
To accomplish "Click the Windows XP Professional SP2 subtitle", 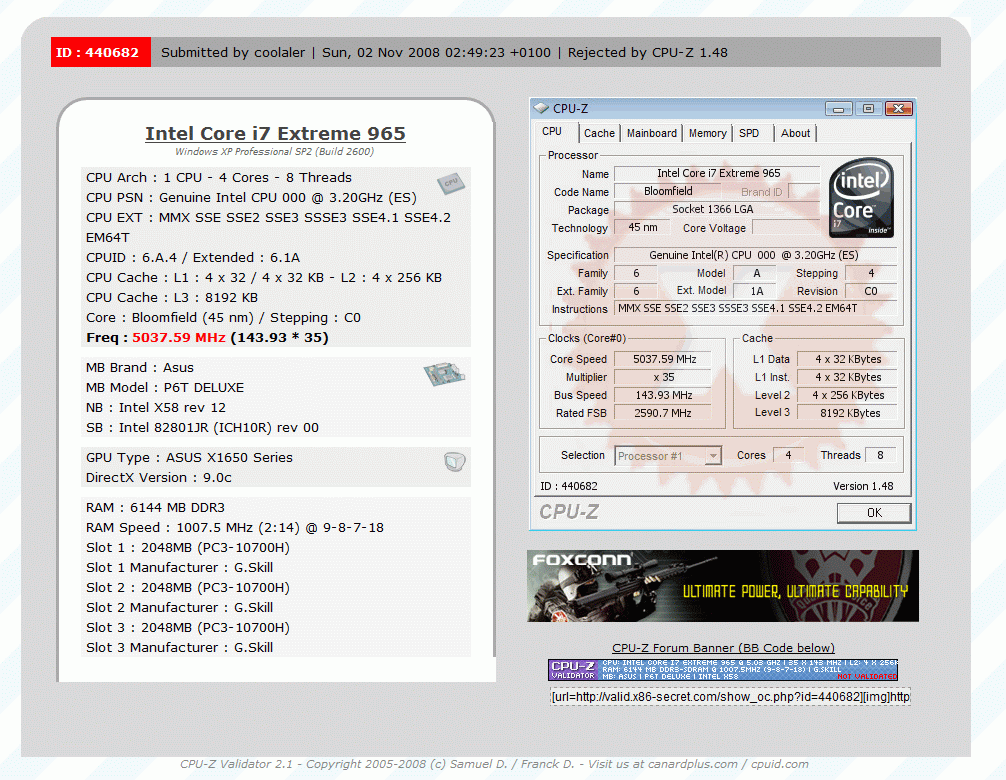I will pyautogui.click(x=275, y=151).
